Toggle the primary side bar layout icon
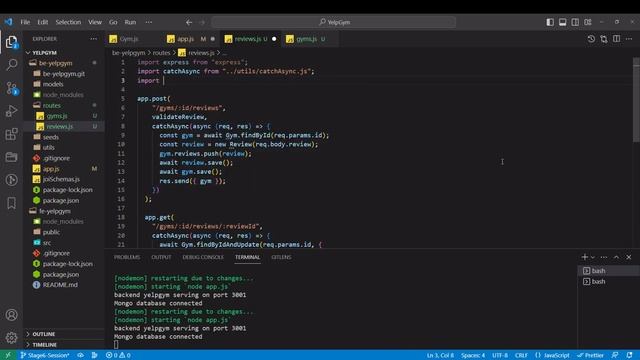The image size is (640, 360). 550,22
